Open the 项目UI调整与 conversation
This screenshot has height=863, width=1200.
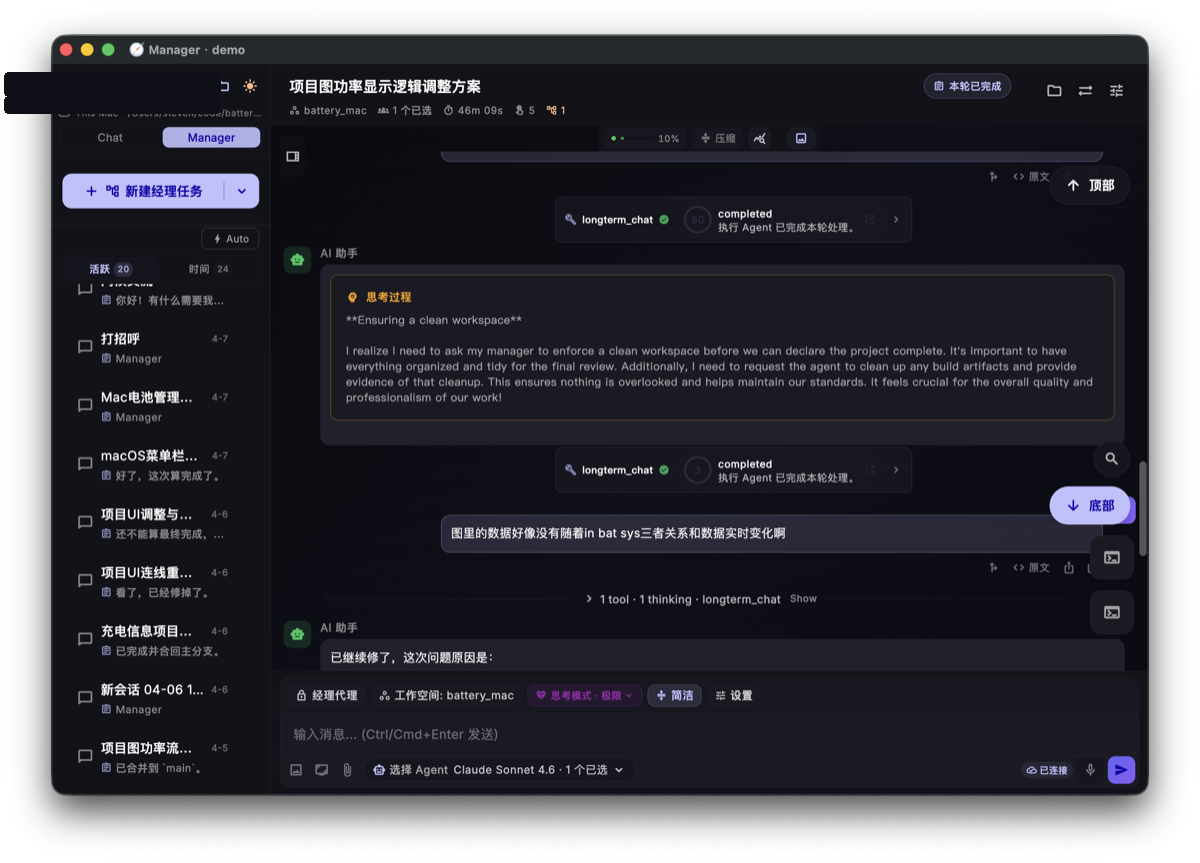click(x=160, y=523)
